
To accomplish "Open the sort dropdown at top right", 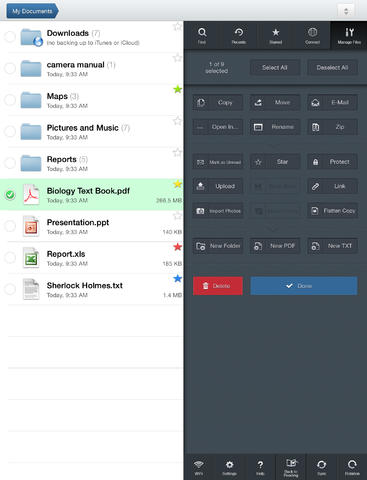I will pos(346,11).
